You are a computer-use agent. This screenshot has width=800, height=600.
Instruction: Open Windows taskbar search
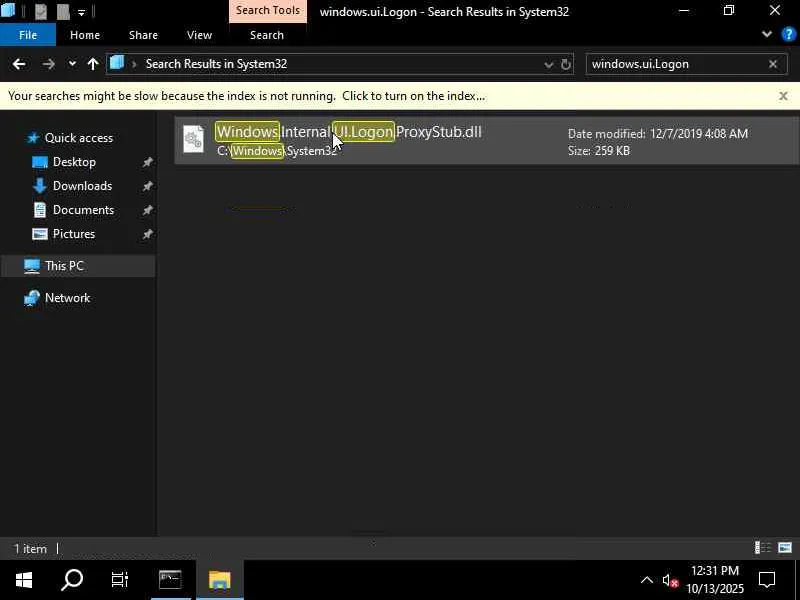(72, 580)
